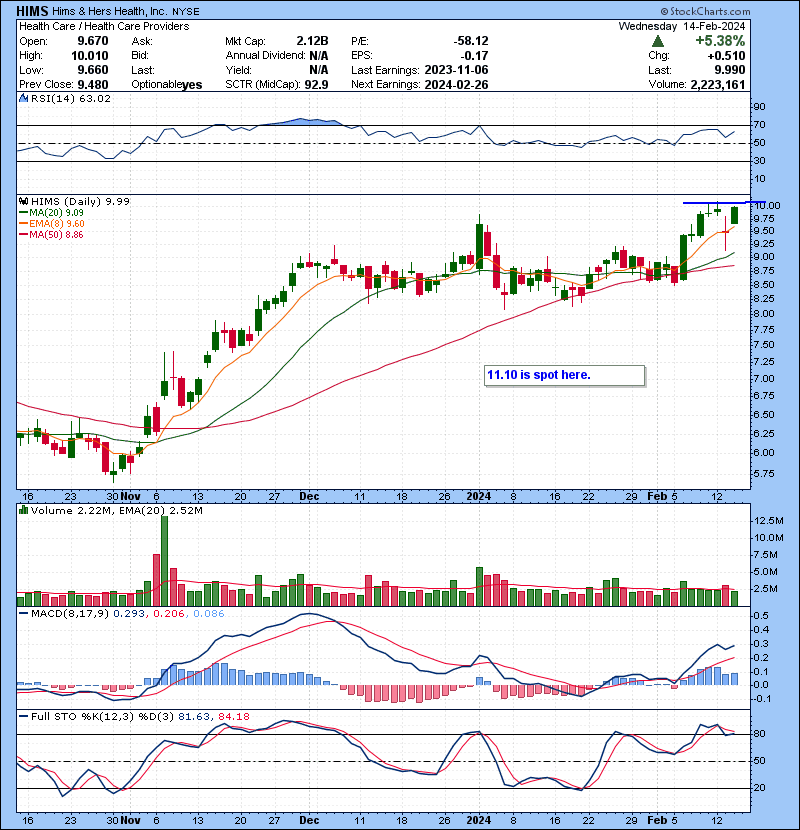Click the Annual Dividend N/A value
The image size is (800, 830).
pos(319,56)
